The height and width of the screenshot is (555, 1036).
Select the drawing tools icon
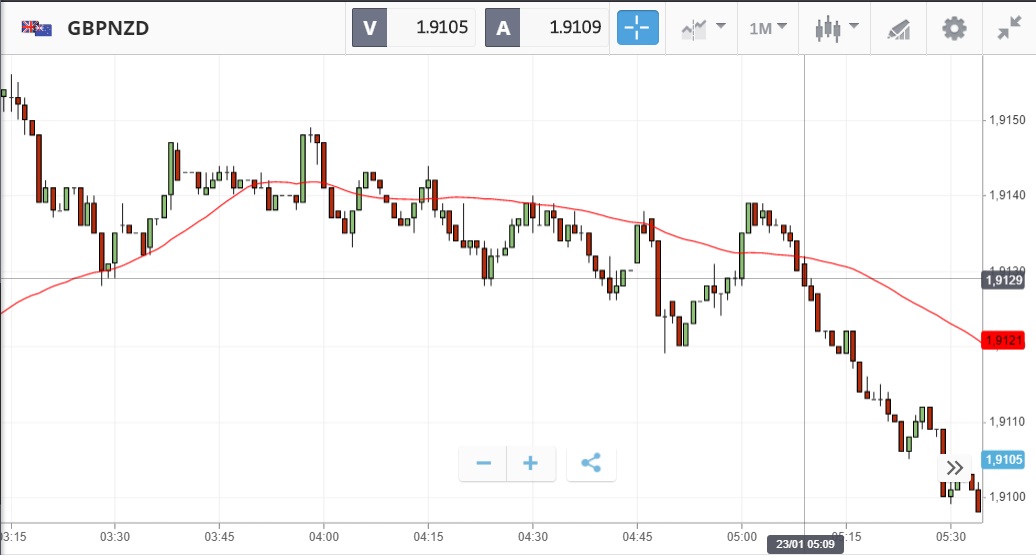(x=899, y=28)
